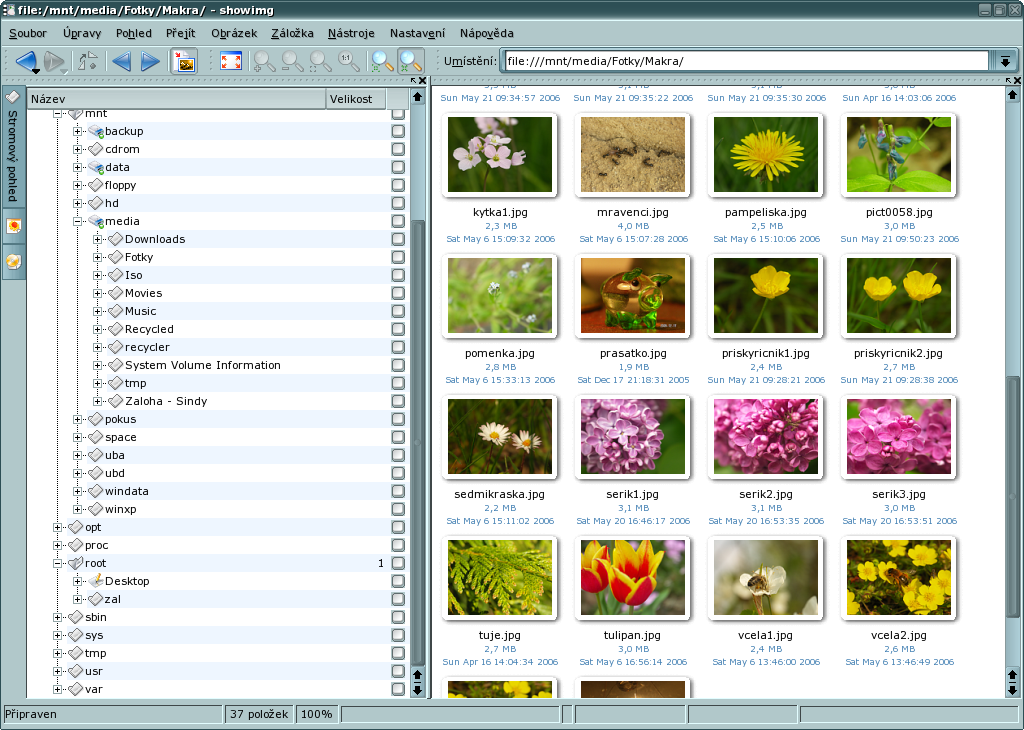The width and height of the screenshot is (1024, 730).
Task: Click the backup drive icon in tree
Action: click(x=96, y=131)
